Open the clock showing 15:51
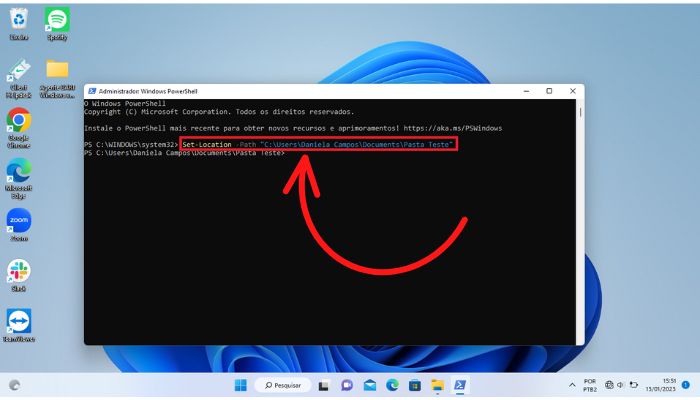Image resolution: width=700 pixels, height=400 pixels. tap(663, 385)
